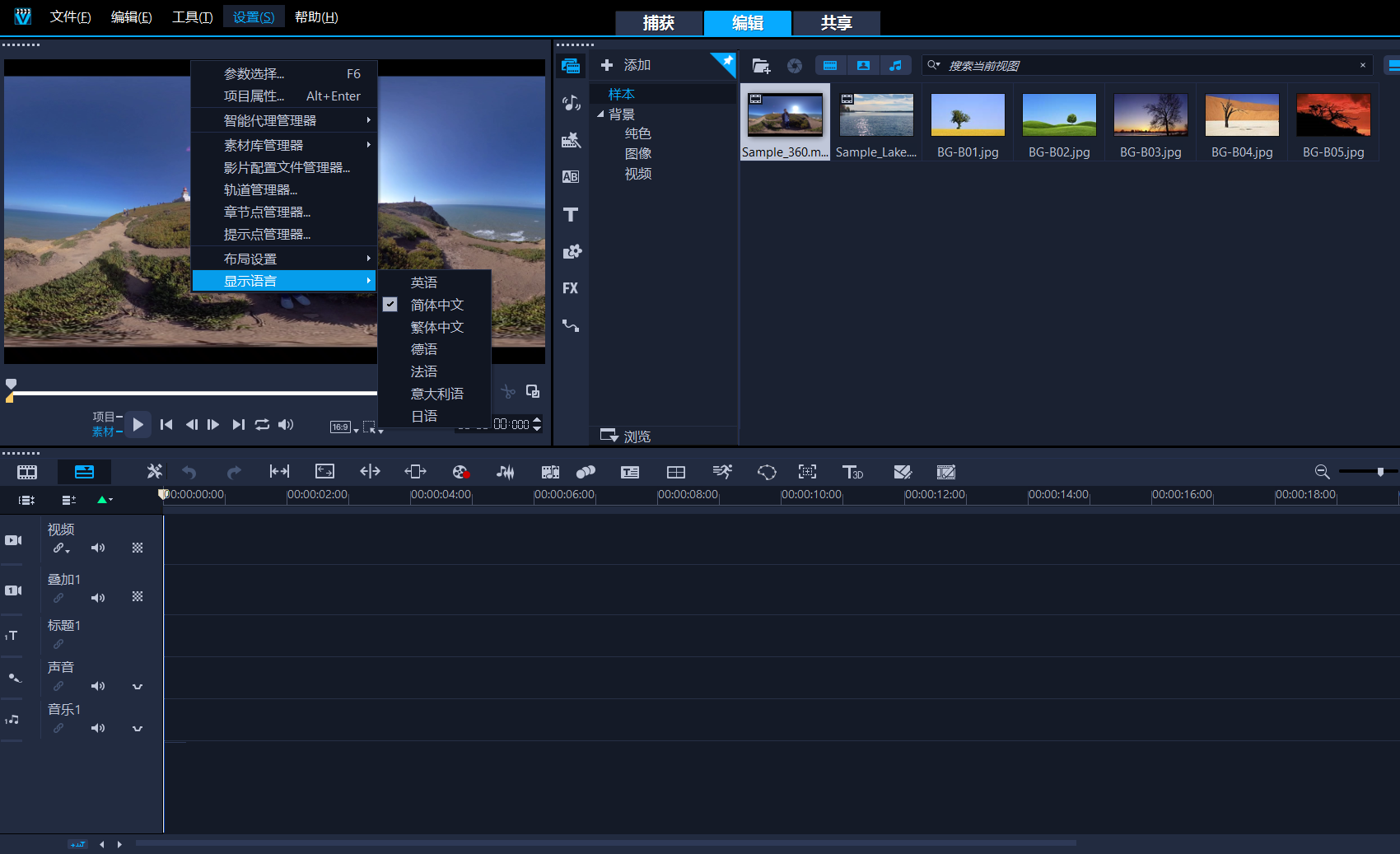Toggle track transparency on 叠加1 track
This screenshot has width=1400, height=854.
pyautogui.click(x=138, y=596)
